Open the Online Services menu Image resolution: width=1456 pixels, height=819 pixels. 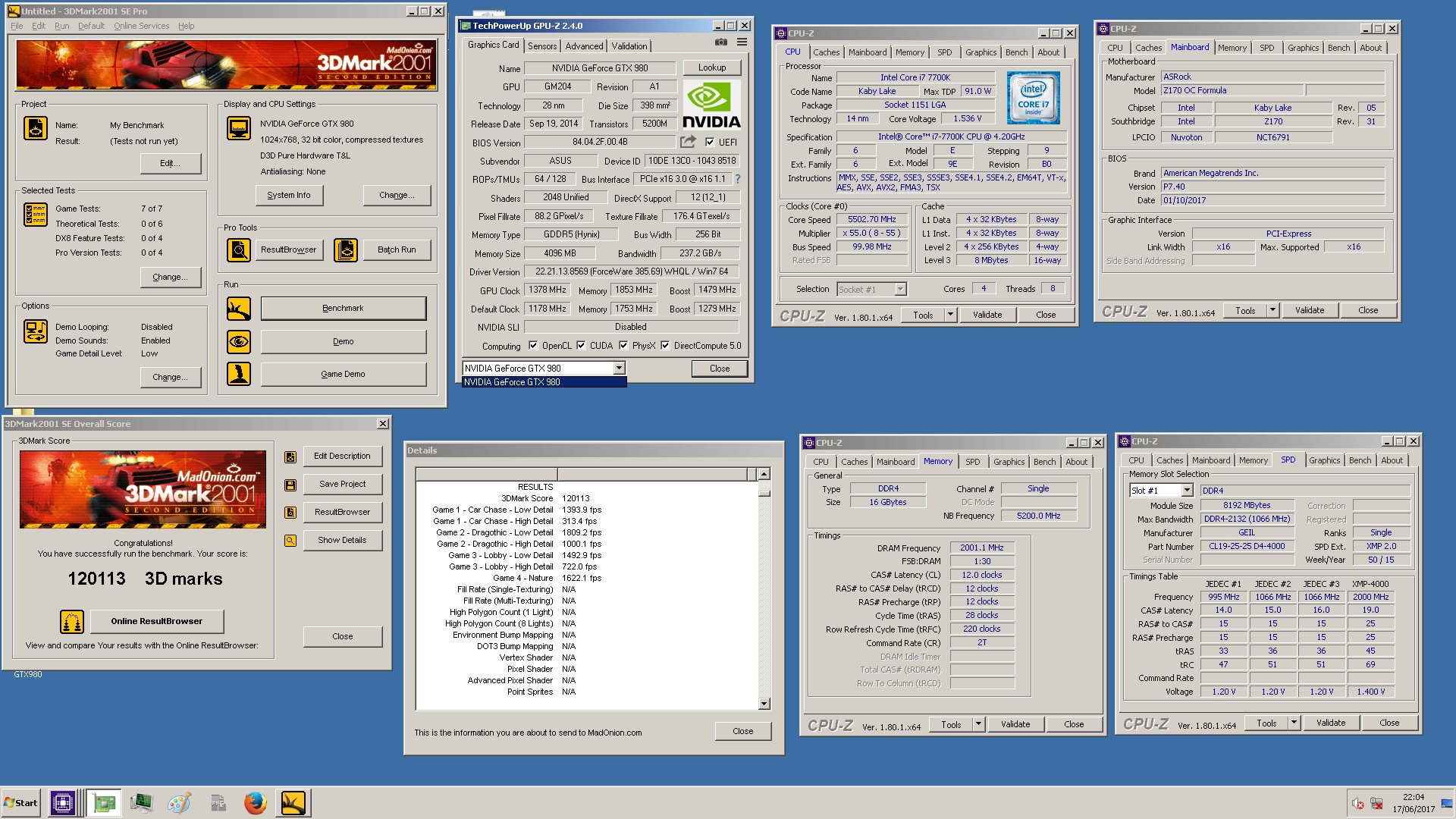141,26
